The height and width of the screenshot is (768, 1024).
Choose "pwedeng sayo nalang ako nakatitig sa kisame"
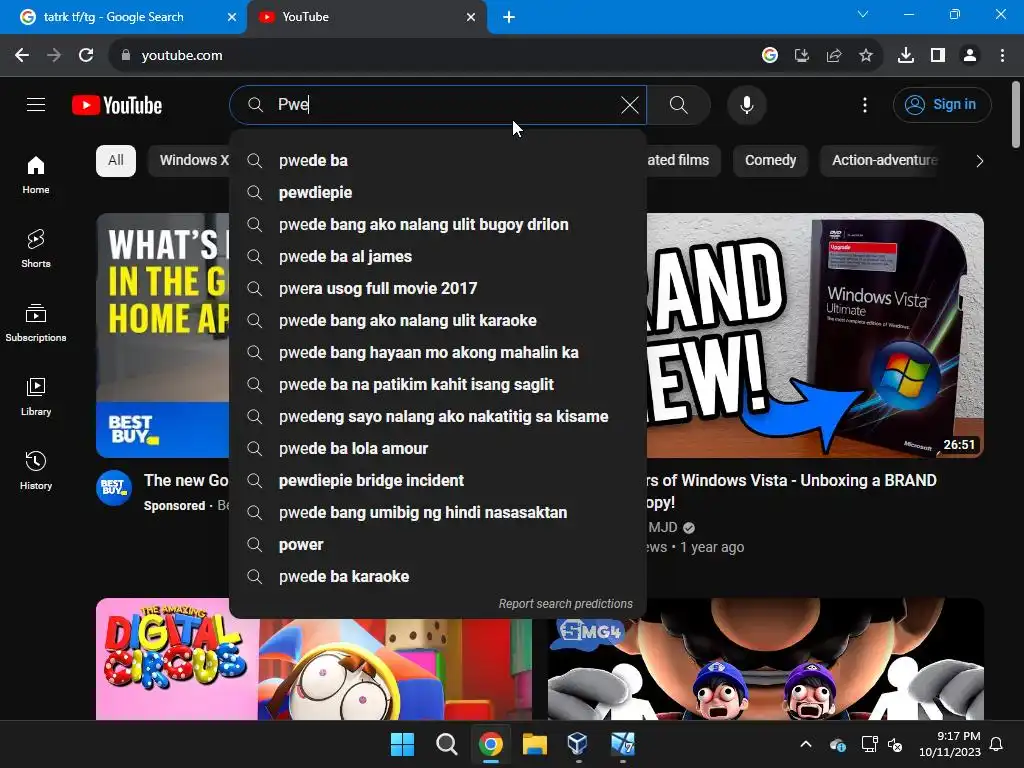[x=438, y=417]
